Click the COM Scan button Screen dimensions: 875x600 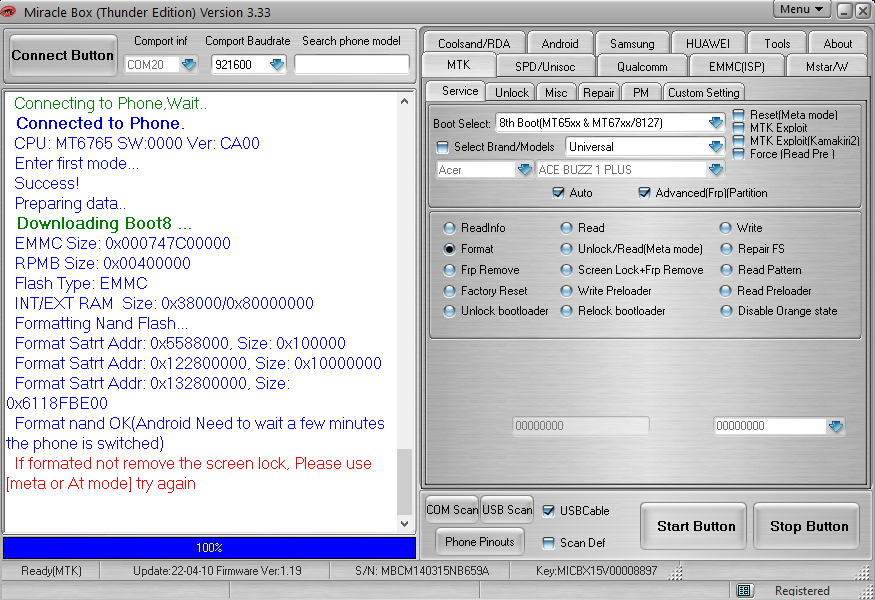451,510
